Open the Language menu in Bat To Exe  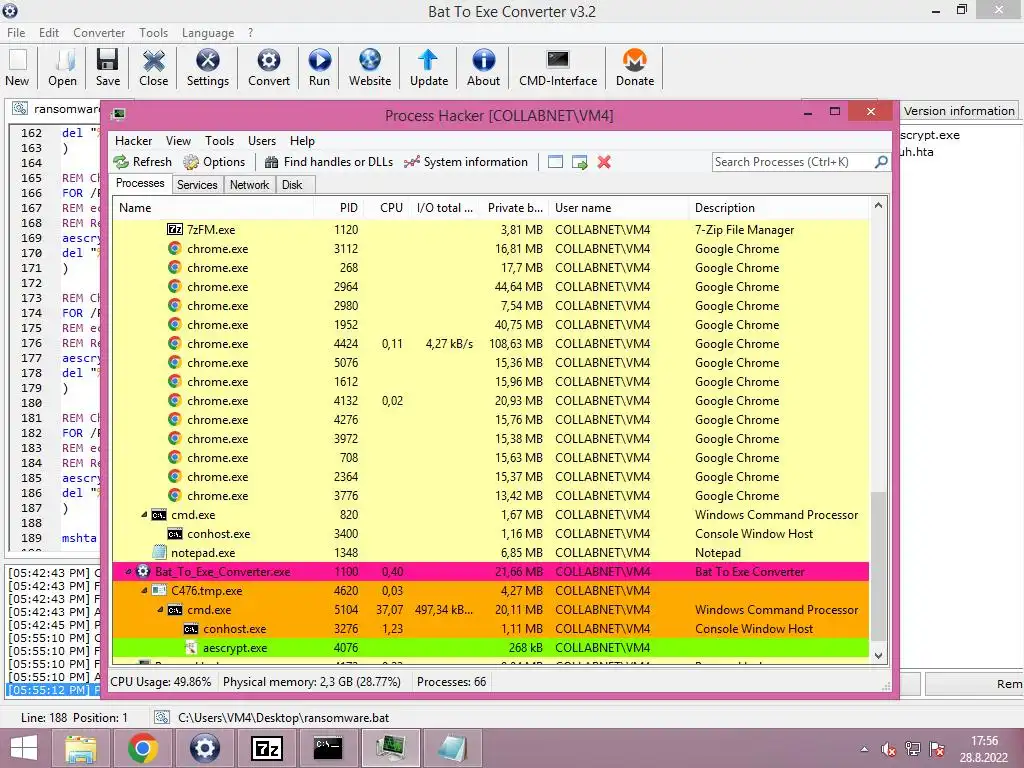point(208,33)
